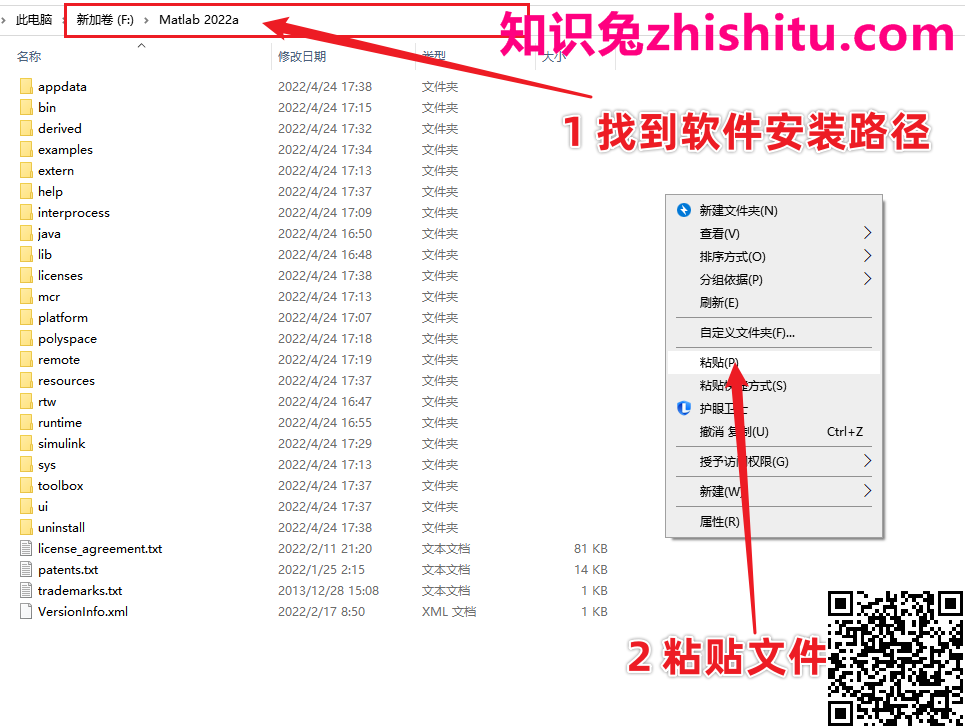The width and height of the screenshot is (965, 728).
Task: Click the rtw folder icon
Action: [26, 401]
